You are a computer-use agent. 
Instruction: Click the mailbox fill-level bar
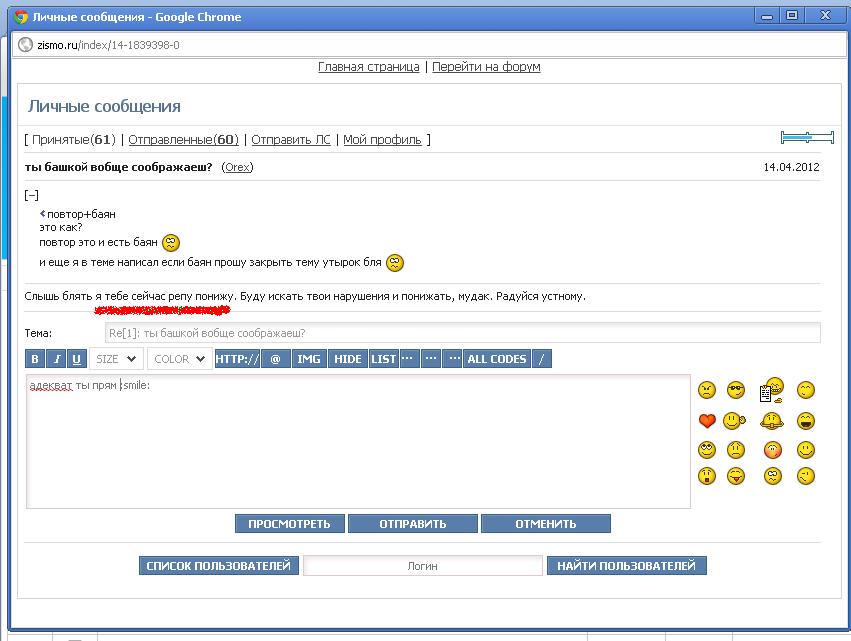pos(807,137)
